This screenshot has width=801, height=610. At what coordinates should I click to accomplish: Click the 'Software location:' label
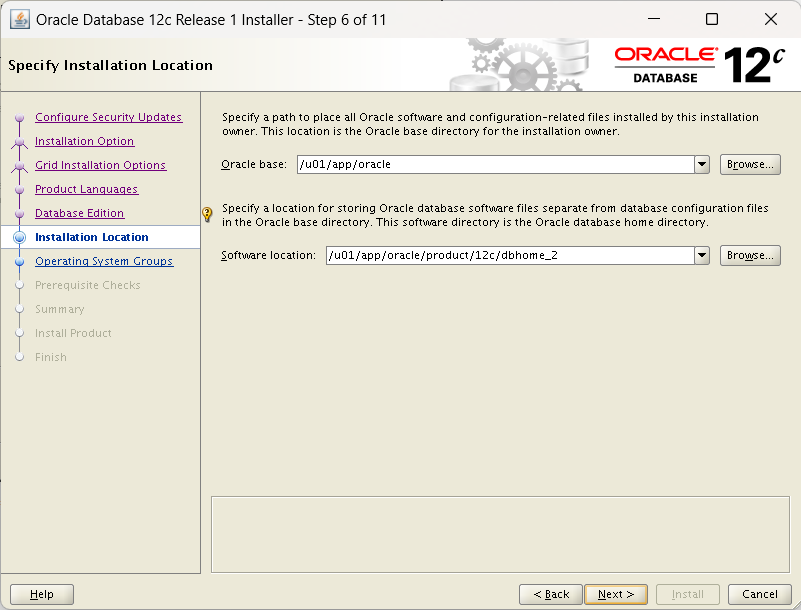click(x=268, y=255)
